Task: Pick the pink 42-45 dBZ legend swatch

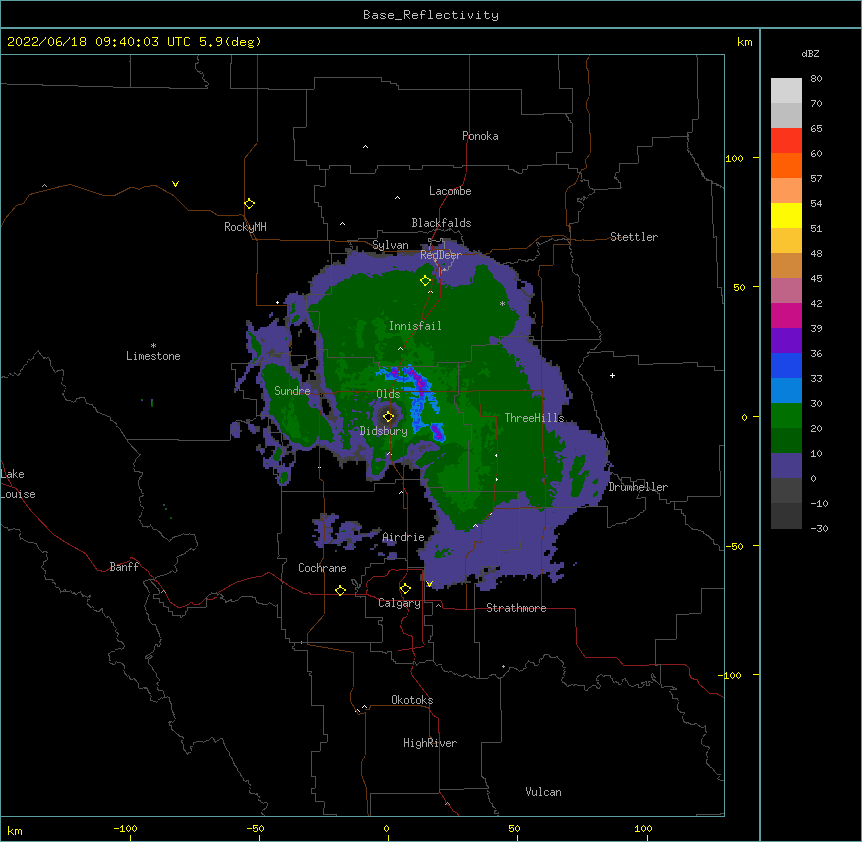Action: tap(786, 291)
